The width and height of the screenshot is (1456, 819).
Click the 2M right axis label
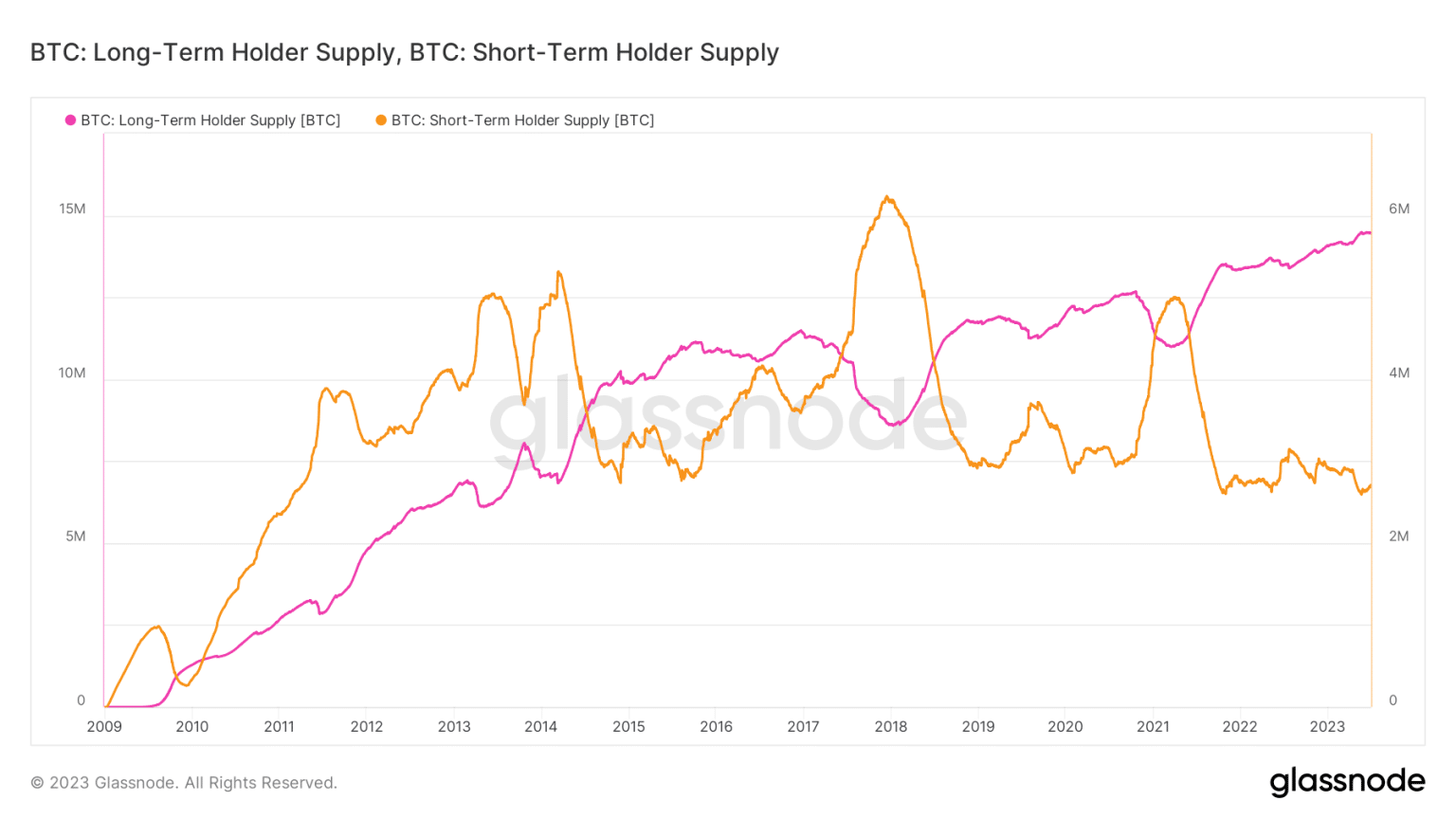tap(1399, 537)
